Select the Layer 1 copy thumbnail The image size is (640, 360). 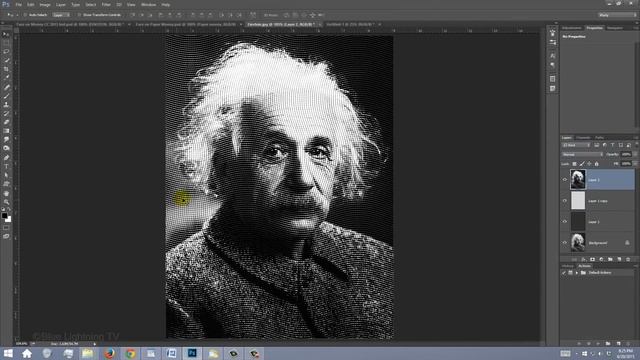tap(578, 201)
